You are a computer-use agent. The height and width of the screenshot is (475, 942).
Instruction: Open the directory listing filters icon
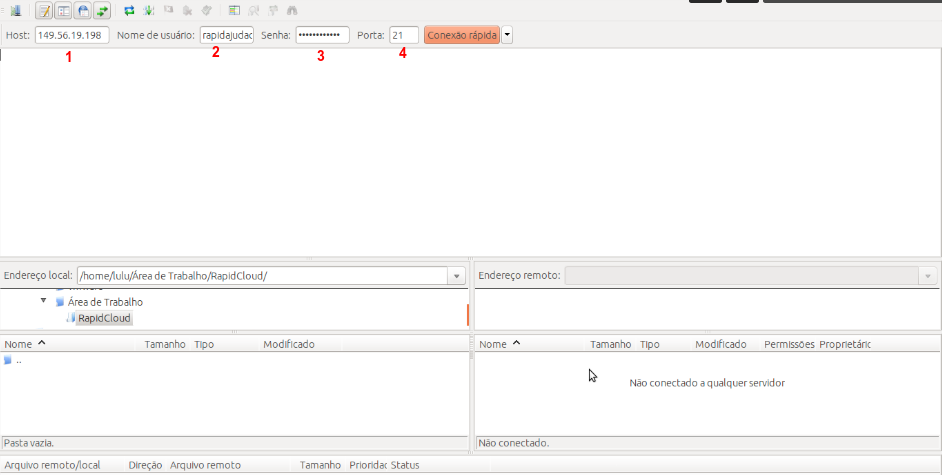point(234,11)
